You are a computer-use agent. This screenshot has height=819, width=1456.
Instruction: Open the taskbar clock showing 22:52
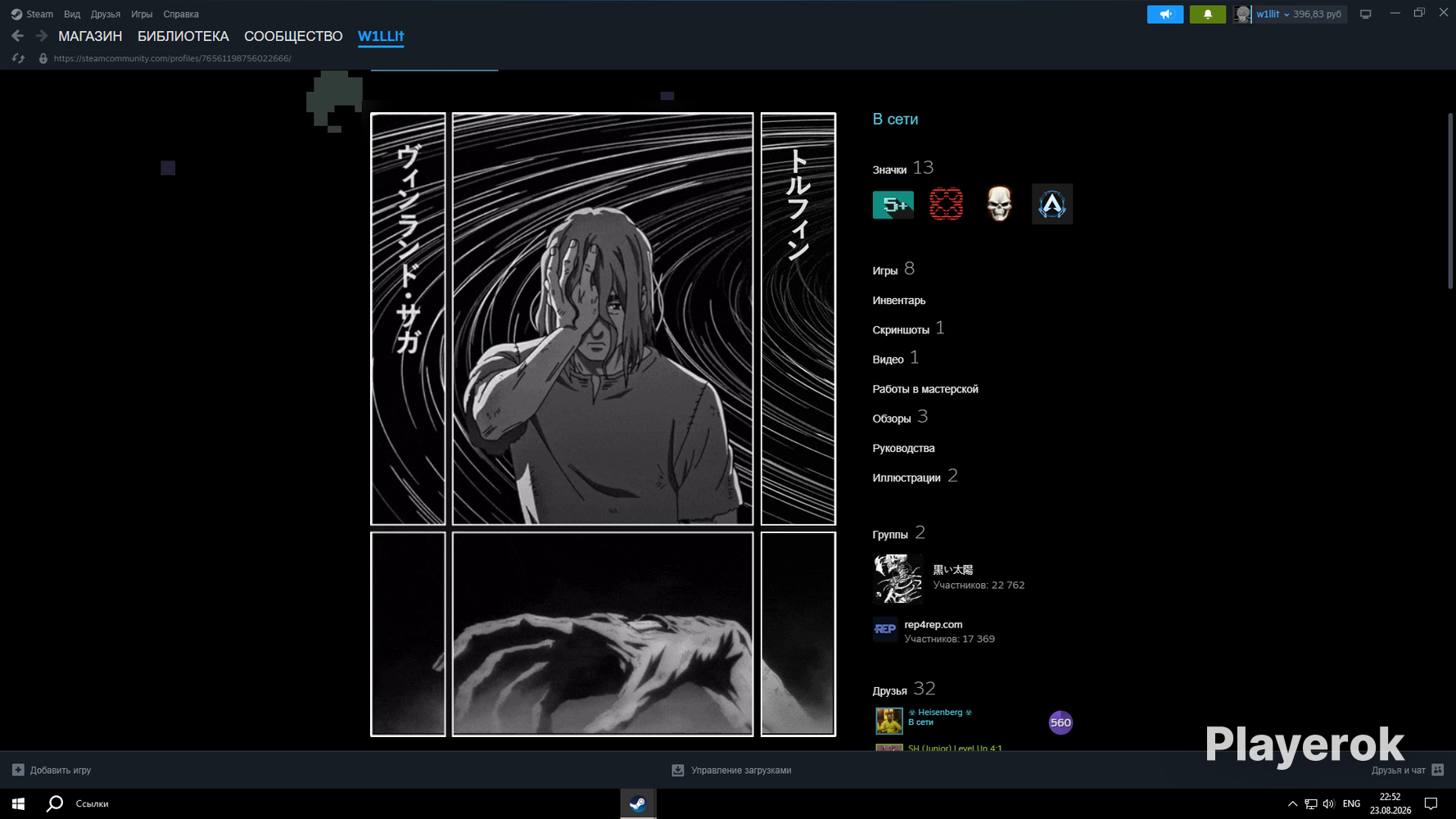tap(1390, 803)
